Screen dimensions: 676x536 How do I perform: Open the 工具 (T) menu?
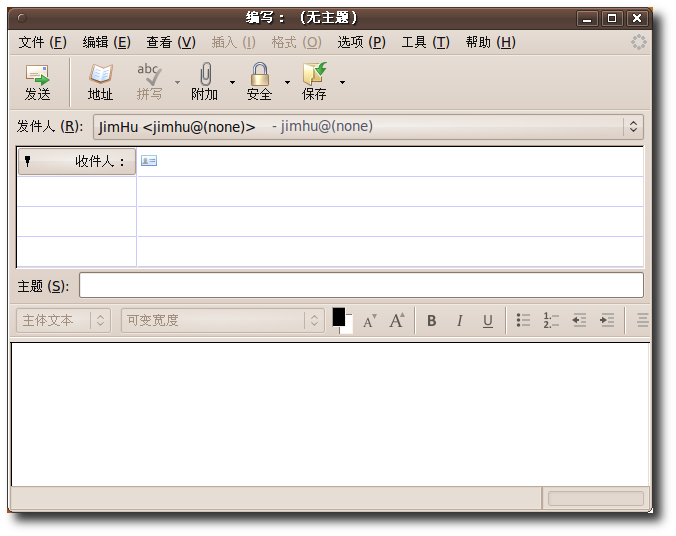click(426, 42)
